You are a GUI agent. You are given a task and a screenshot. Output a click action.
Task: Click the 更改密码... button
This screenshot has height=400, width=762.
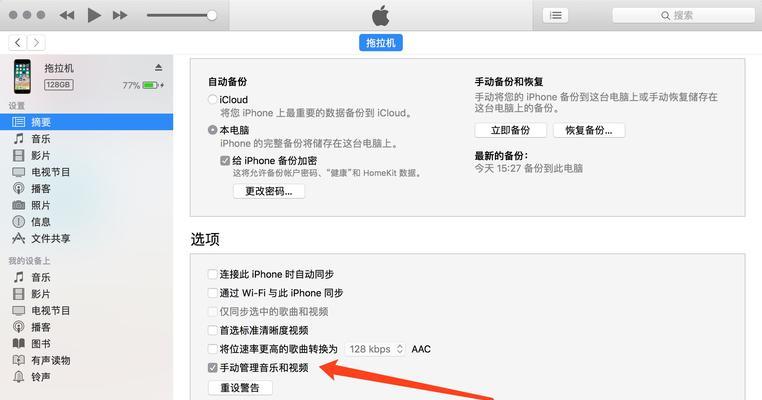[269, 191]
